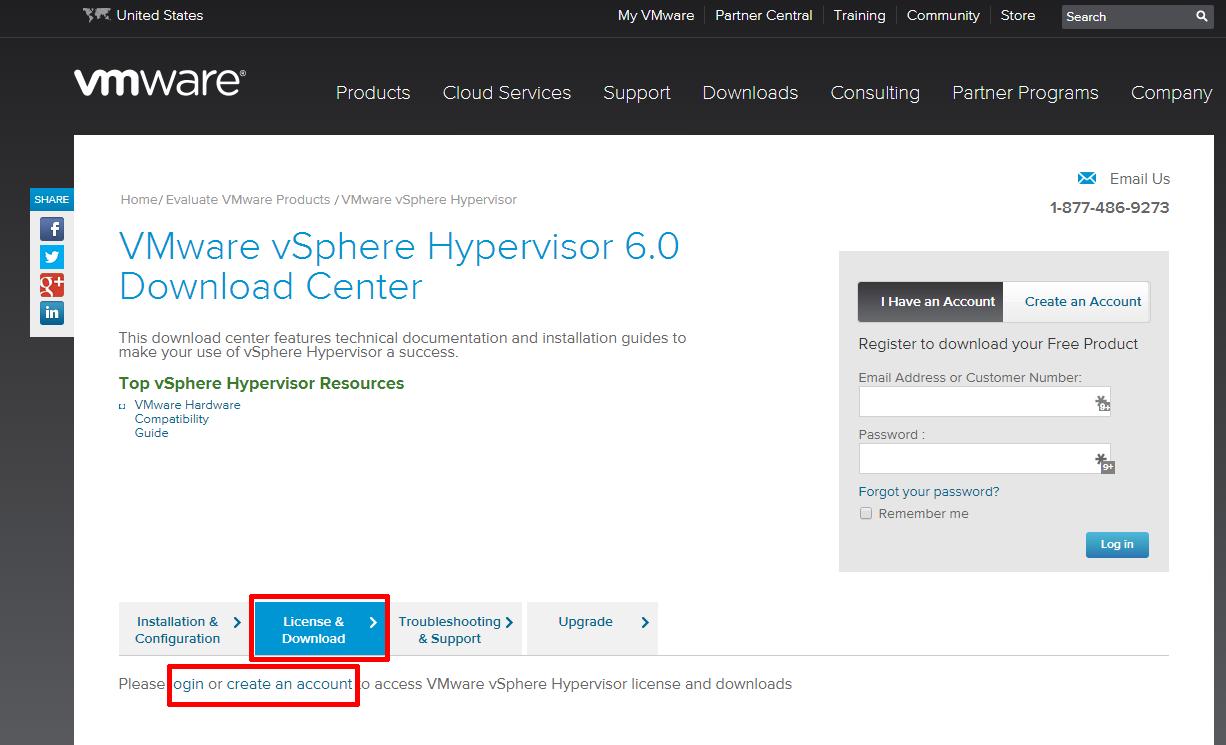Image resolution: width=1226 pixels, height=745 pixels.
Task: Click the search magnifier icon
Action: [x=1202, y=16]
